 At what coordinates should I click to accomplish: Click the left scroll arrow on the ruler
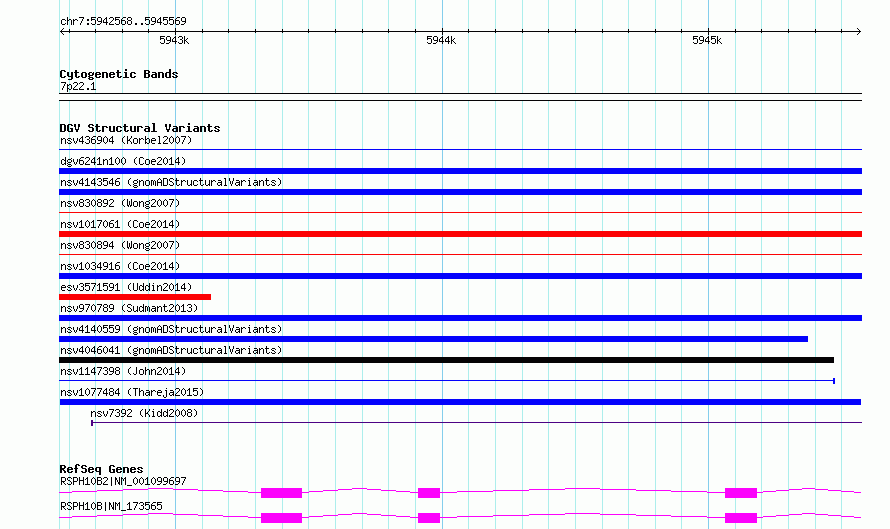63,31
